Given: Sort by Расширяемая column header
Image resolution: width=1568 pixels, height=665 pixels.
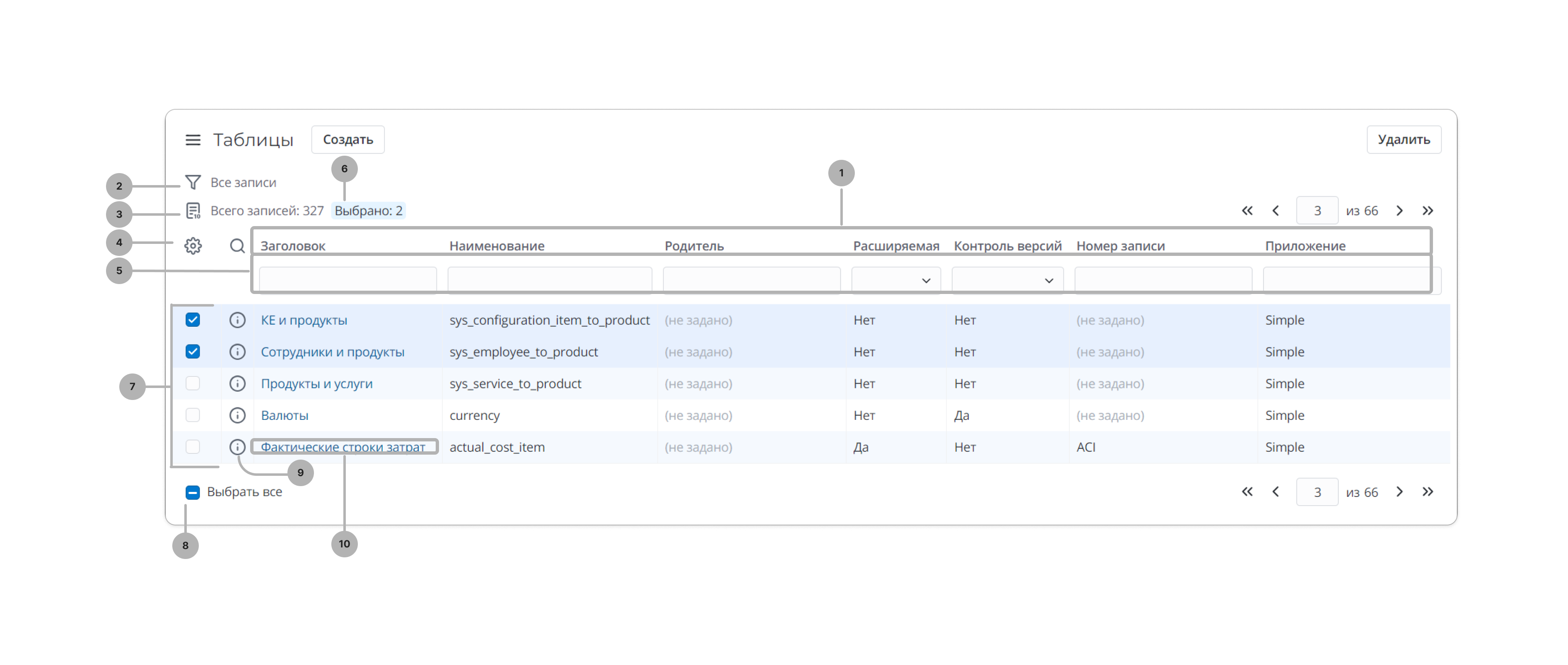Looking at the screenshot, I should pos(896,246).
